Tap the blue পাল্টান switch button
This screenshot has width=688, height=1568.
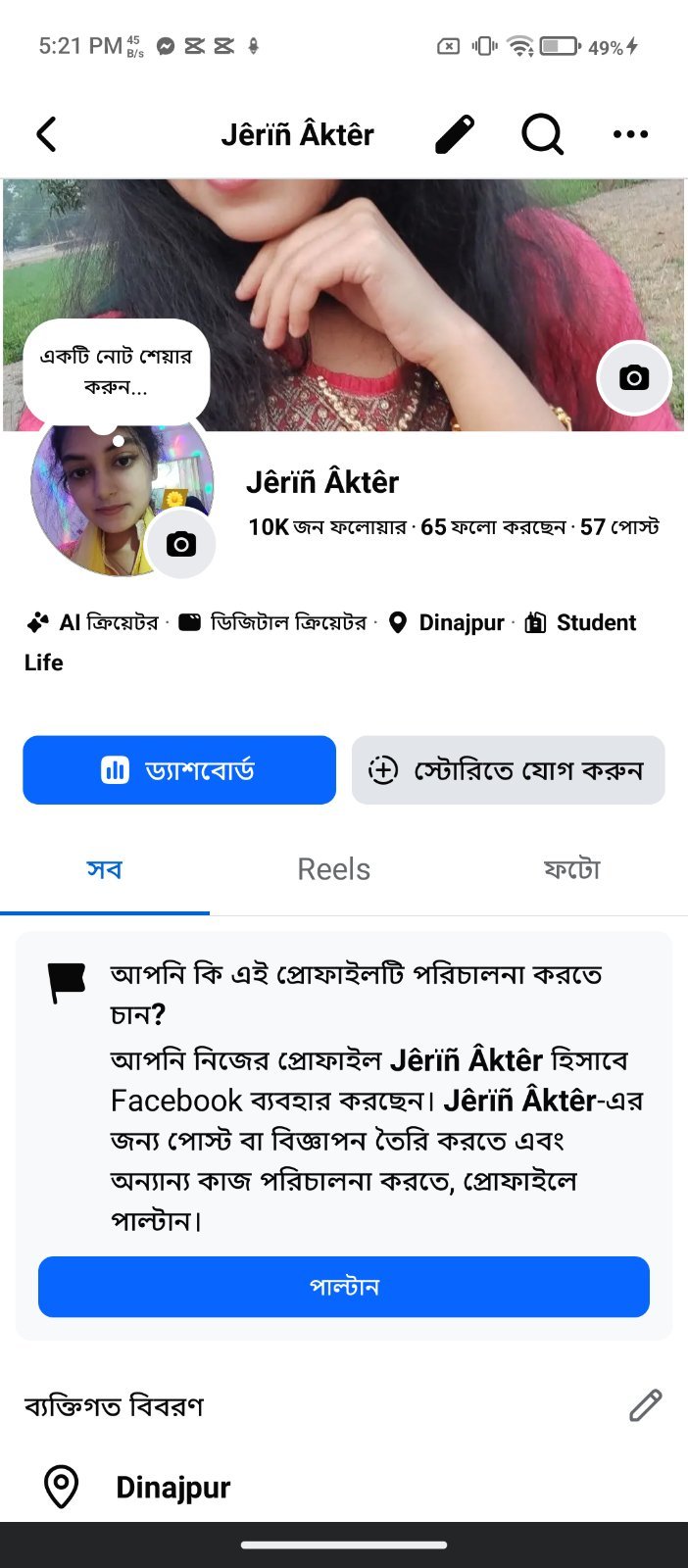(344, 1287)
